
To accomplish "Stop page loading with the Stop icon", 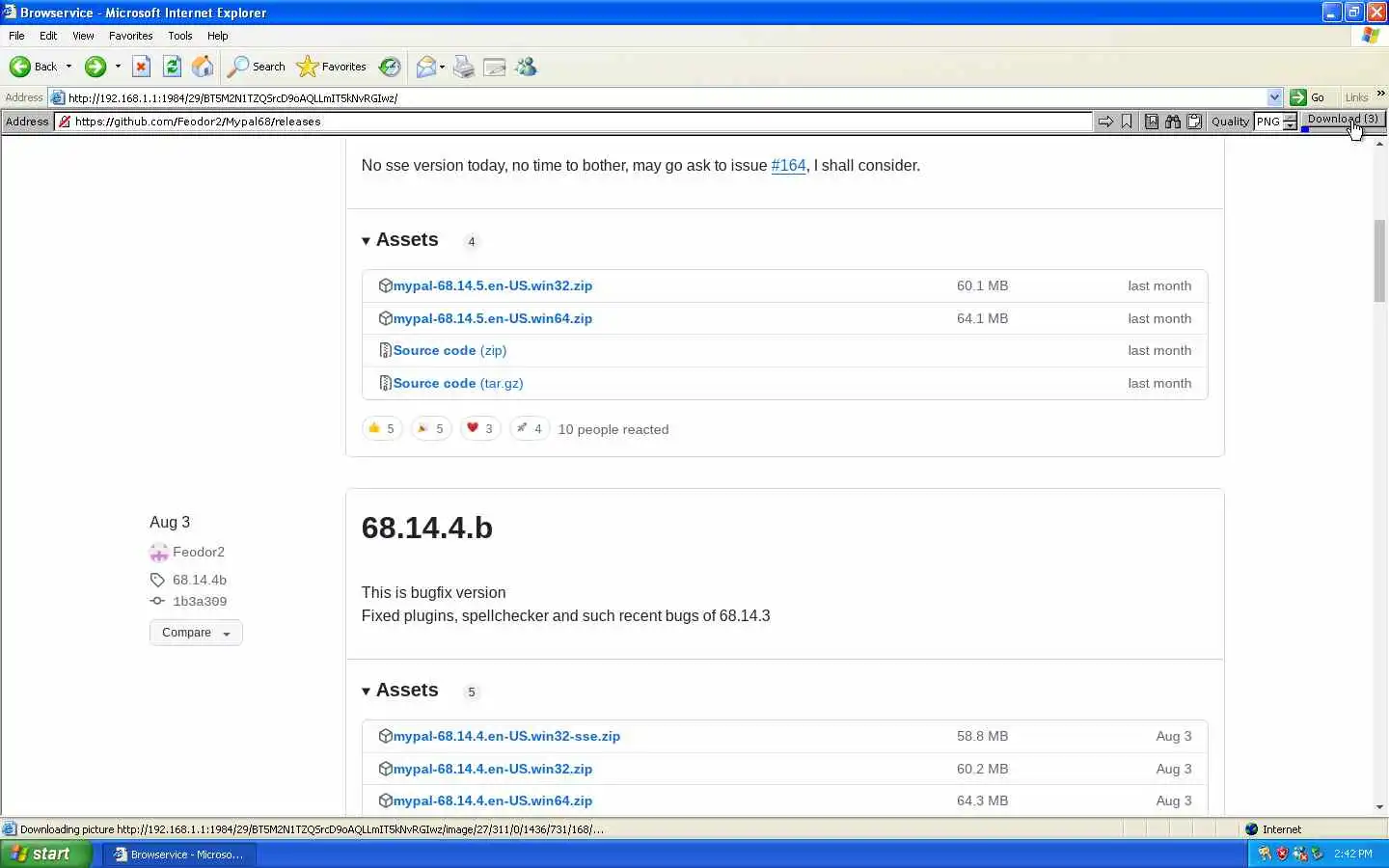I will 141,67.
